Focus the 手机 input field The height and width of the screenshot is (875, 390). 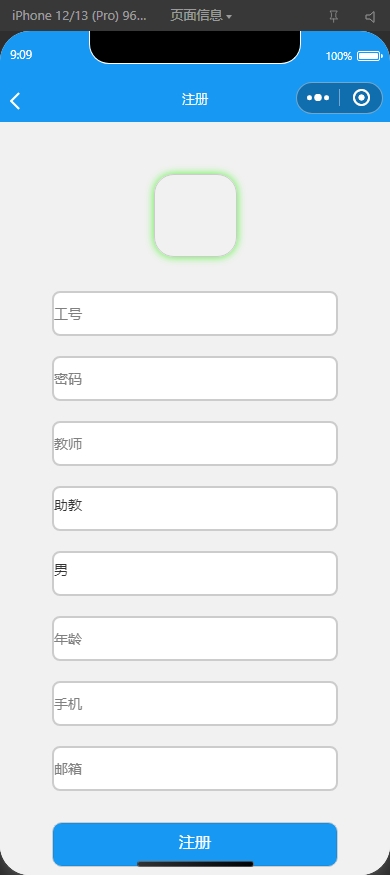(x=195, y=704)
